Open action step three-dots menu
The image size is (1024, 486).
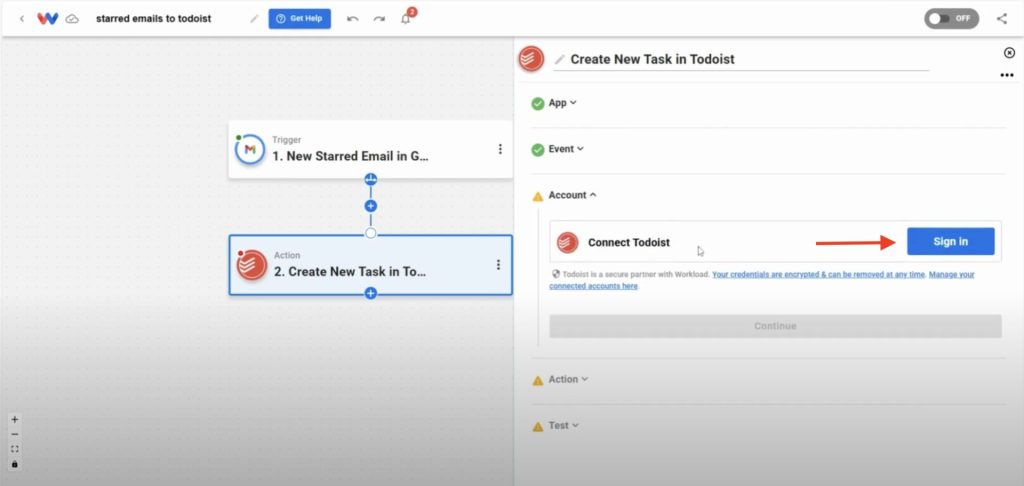(499, 265)
